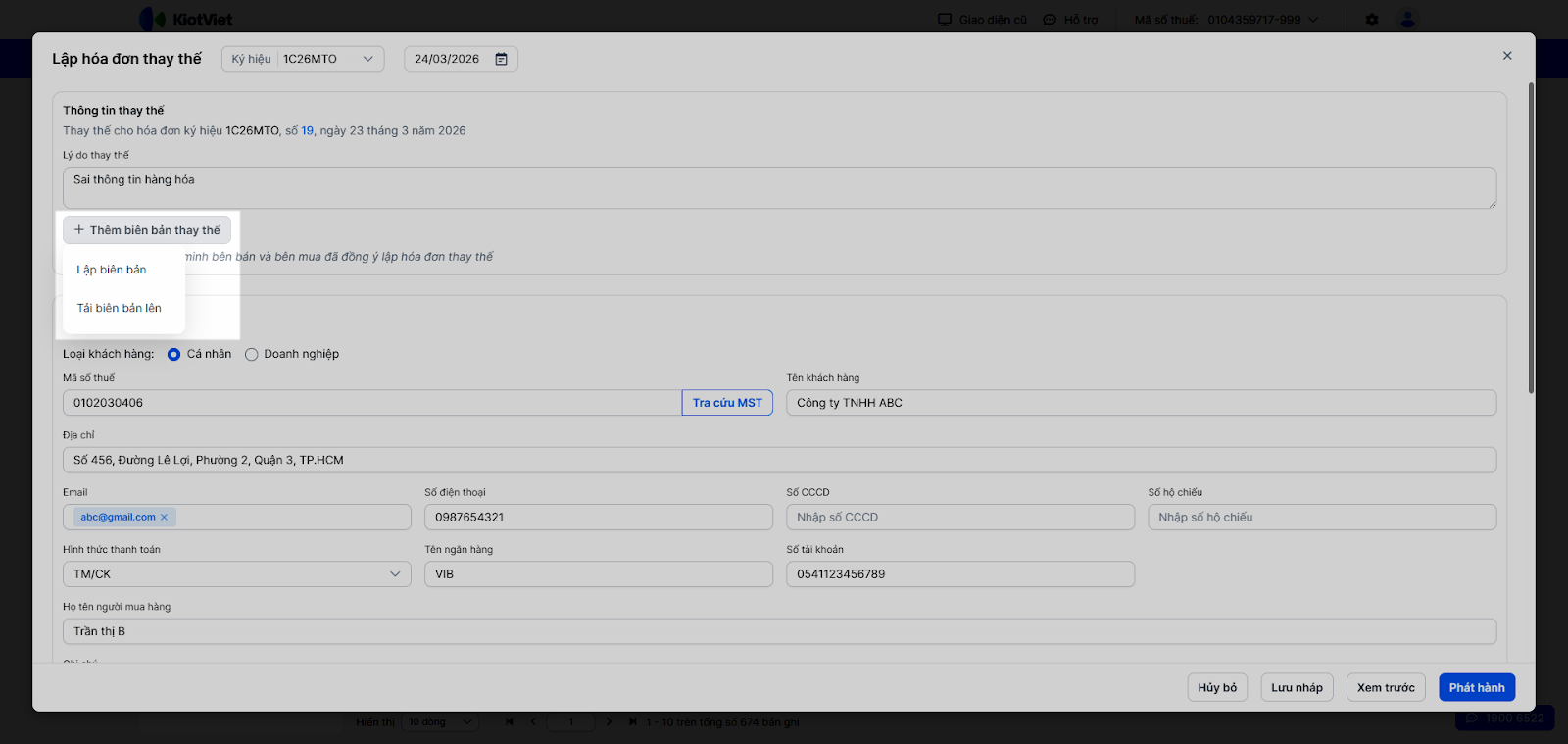Click the Số CCCD input field
The height and width of the screenshot is (744, 1568).
coord(959,517)
